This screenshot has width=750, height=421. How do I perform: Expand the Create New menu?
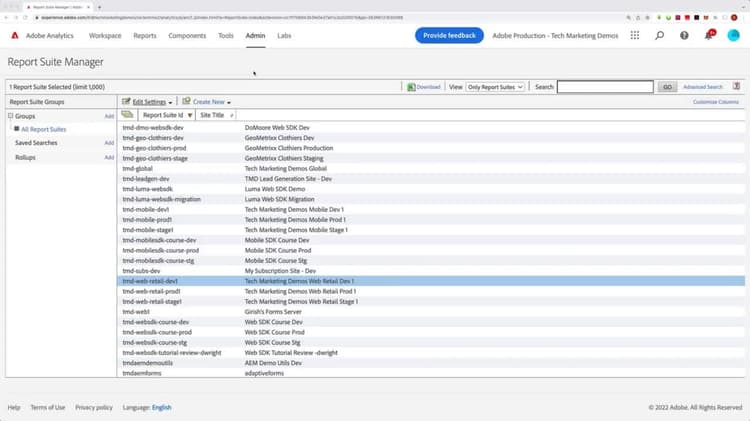[x=209, y=102]
